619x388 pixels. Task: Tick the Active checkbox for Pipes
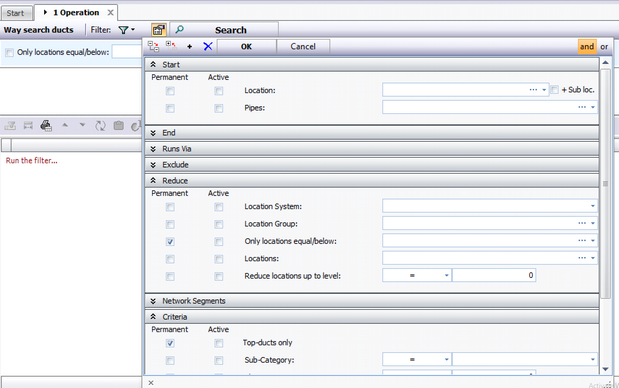219,109
